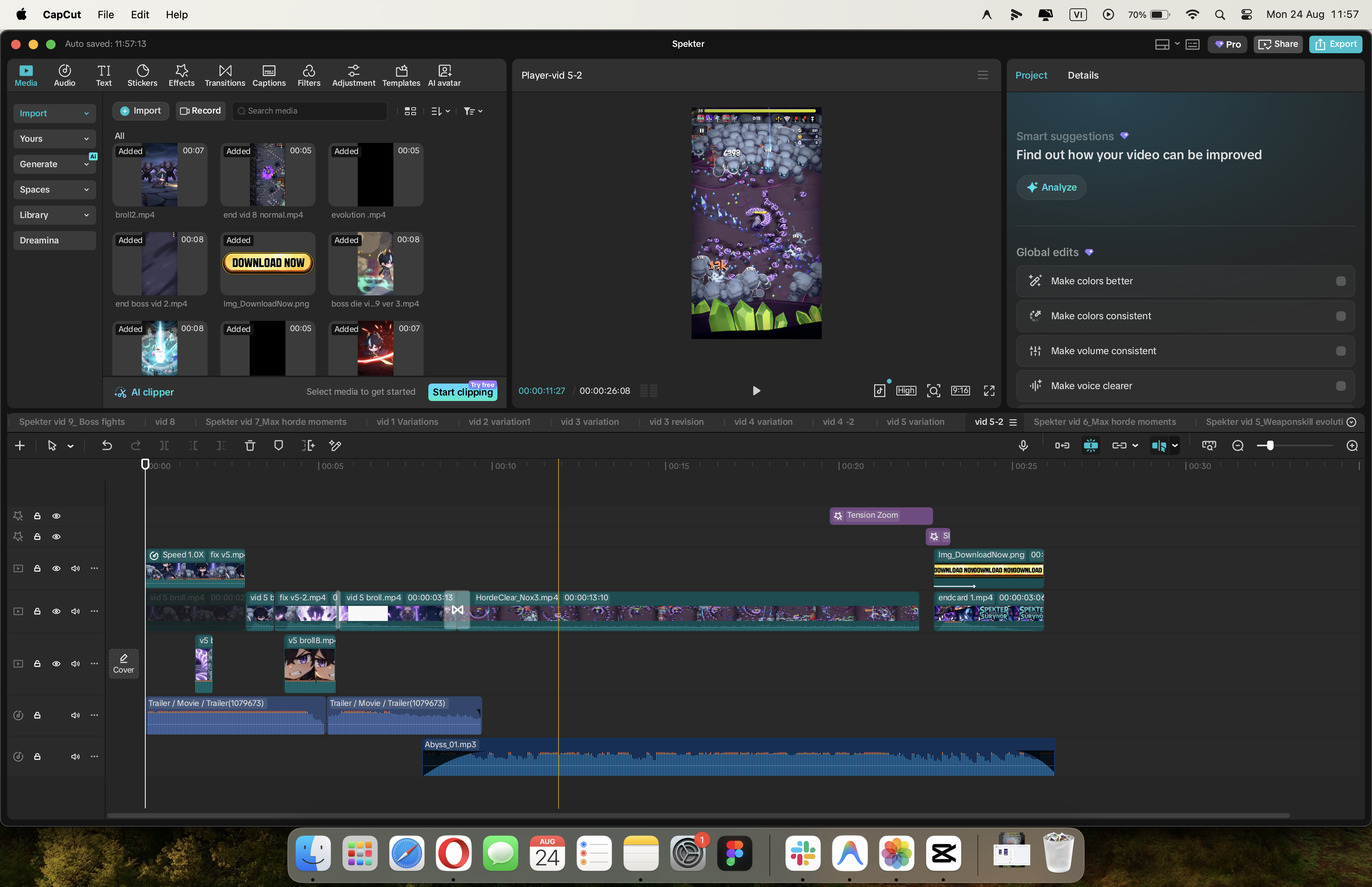The width and height of the screenshot is (1372, 887).
Task: Expand the Library sidebar section
Action: [54, 215]
